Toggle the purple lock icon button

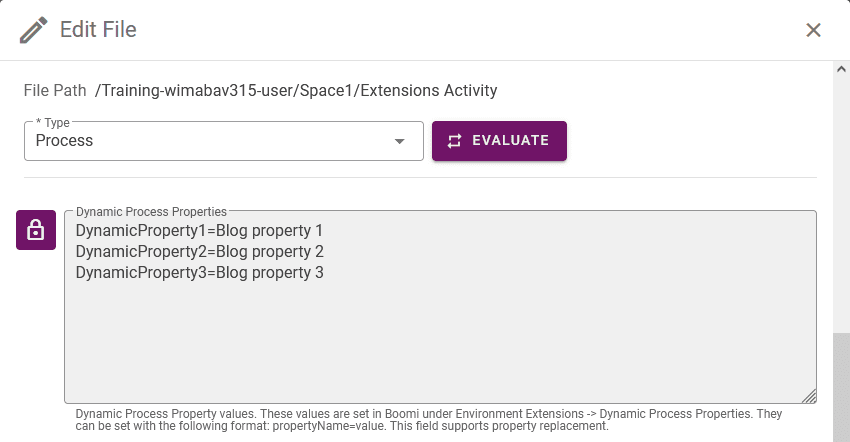pyautogui.click(x=36, y=230)
